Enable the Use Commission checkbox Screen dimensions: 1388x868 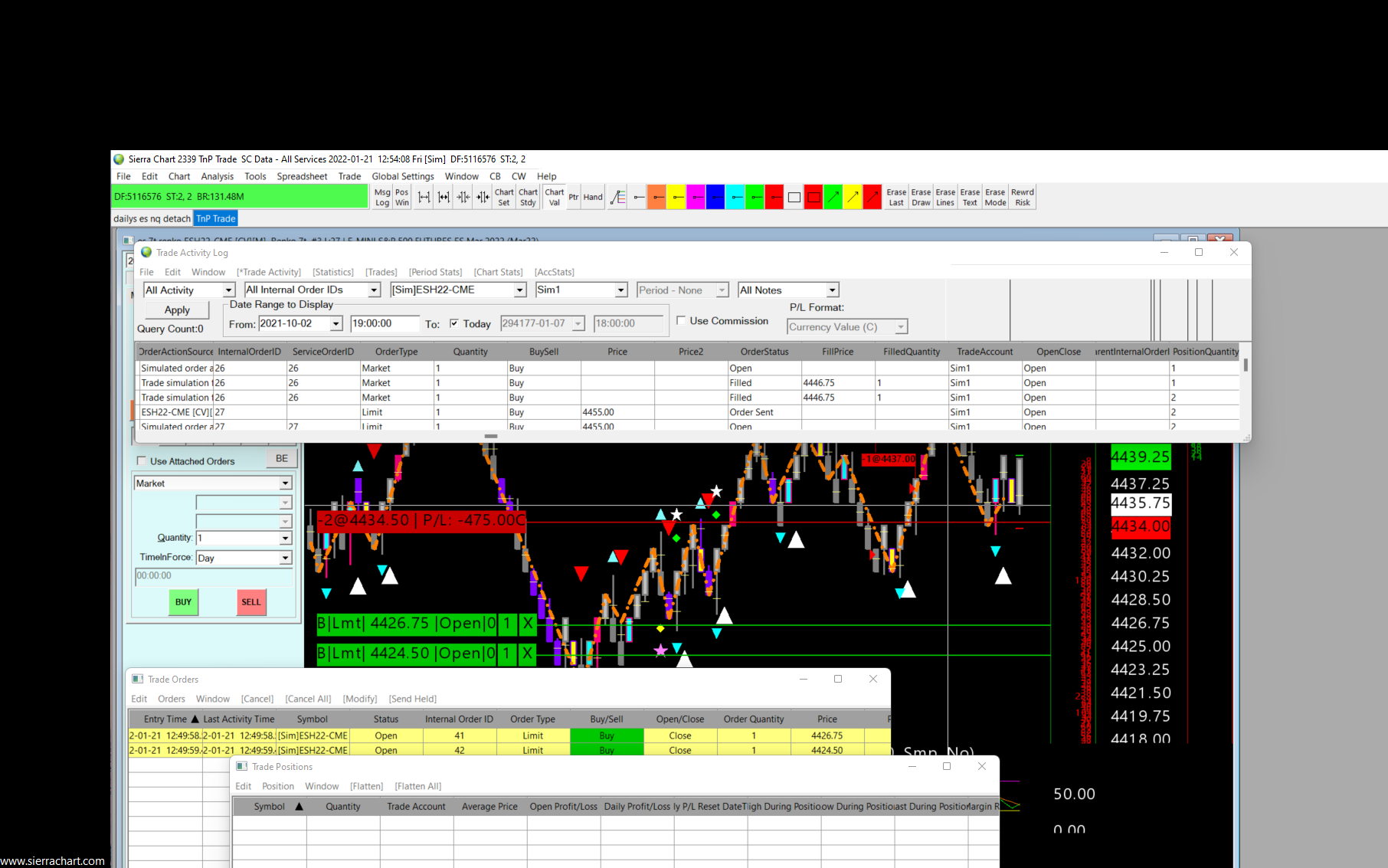(681, 321)
